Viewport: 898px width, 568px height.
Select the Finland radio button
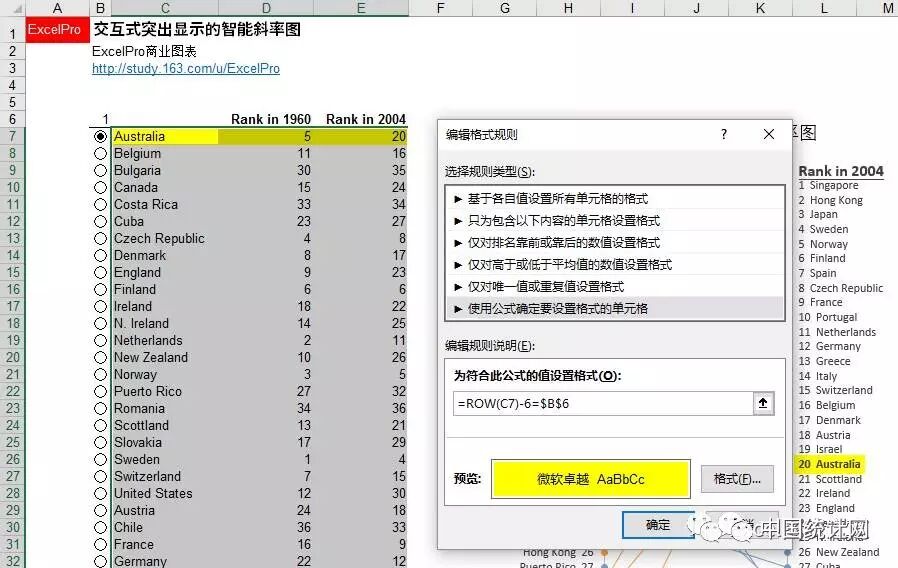[x=100, y=289]
